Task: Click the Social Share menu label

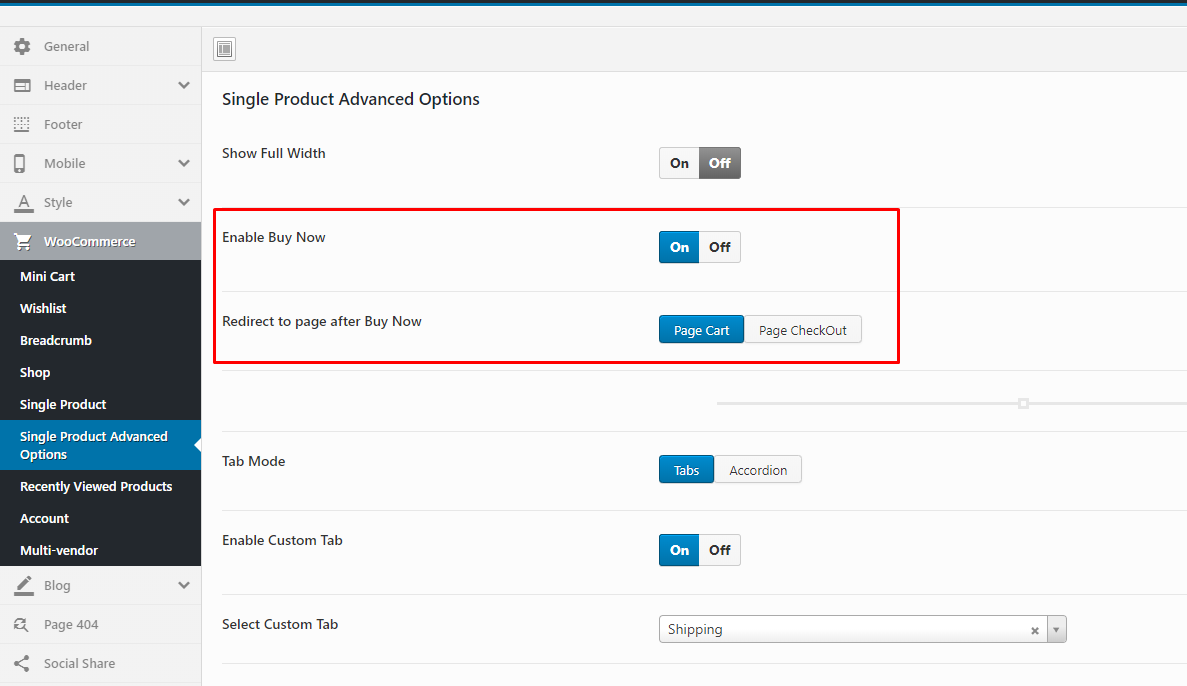Action: (79, 663)
